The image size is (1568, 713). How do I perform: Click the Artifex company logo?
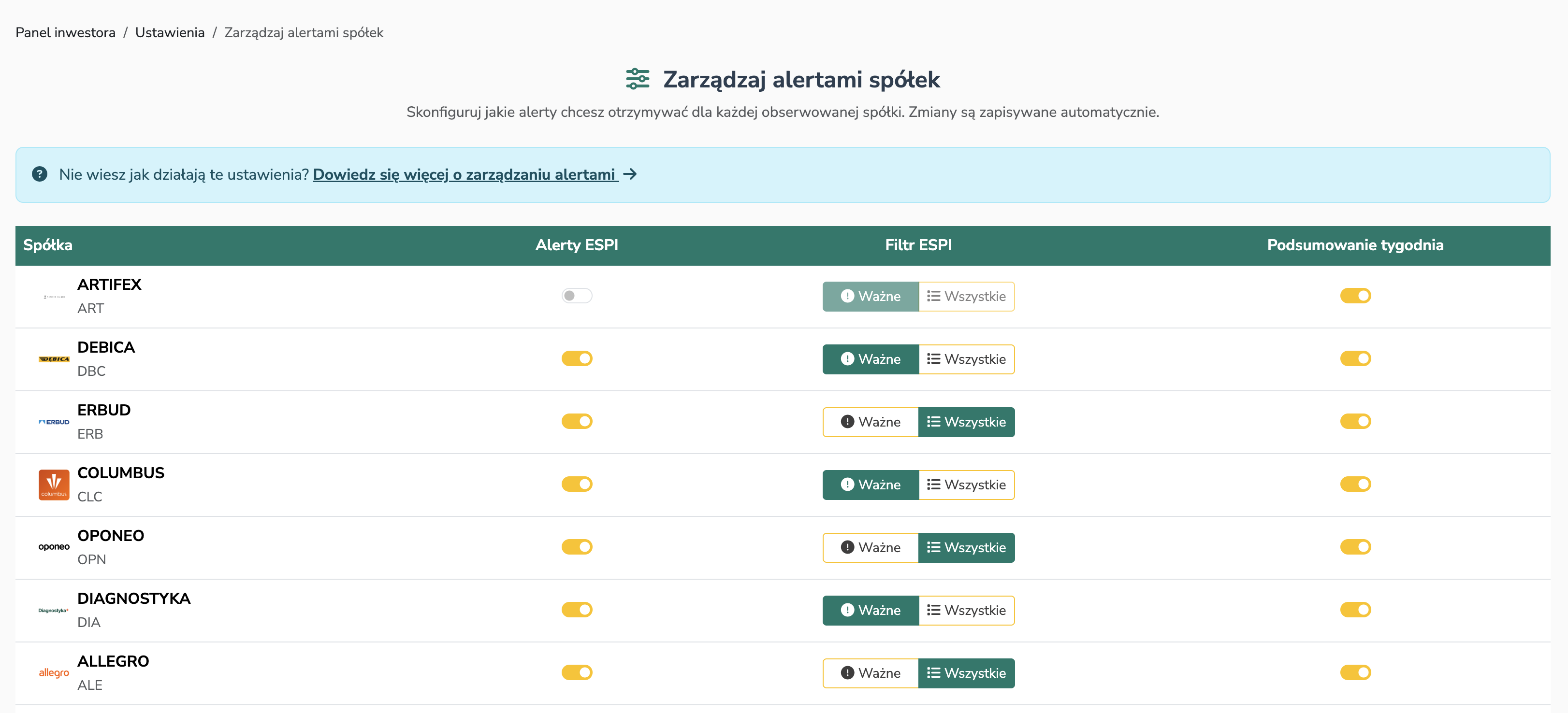pos(54,296)
